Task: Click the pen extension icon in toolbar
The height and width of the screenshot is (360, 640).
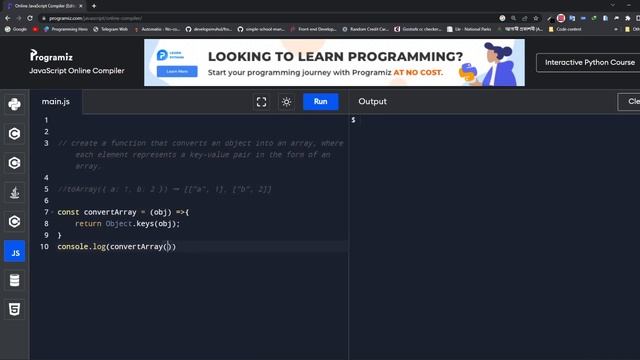Action: [x=550, y=18]
